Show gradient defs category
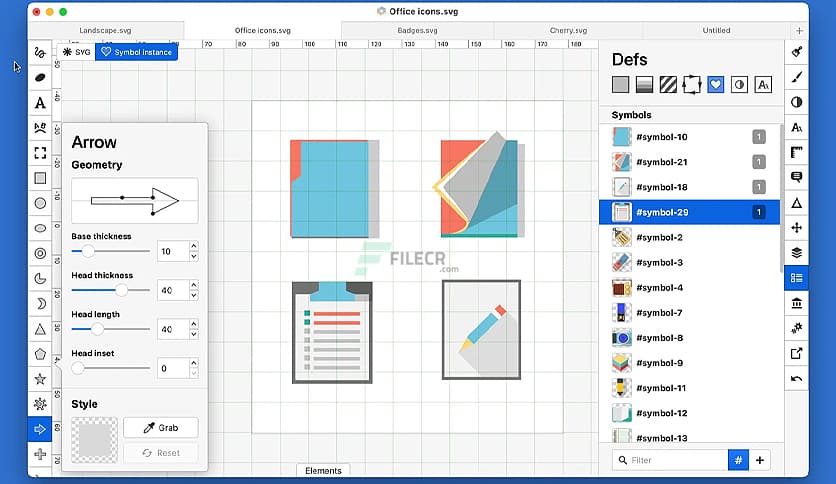The image size is (836, 484). click(644, 85)
